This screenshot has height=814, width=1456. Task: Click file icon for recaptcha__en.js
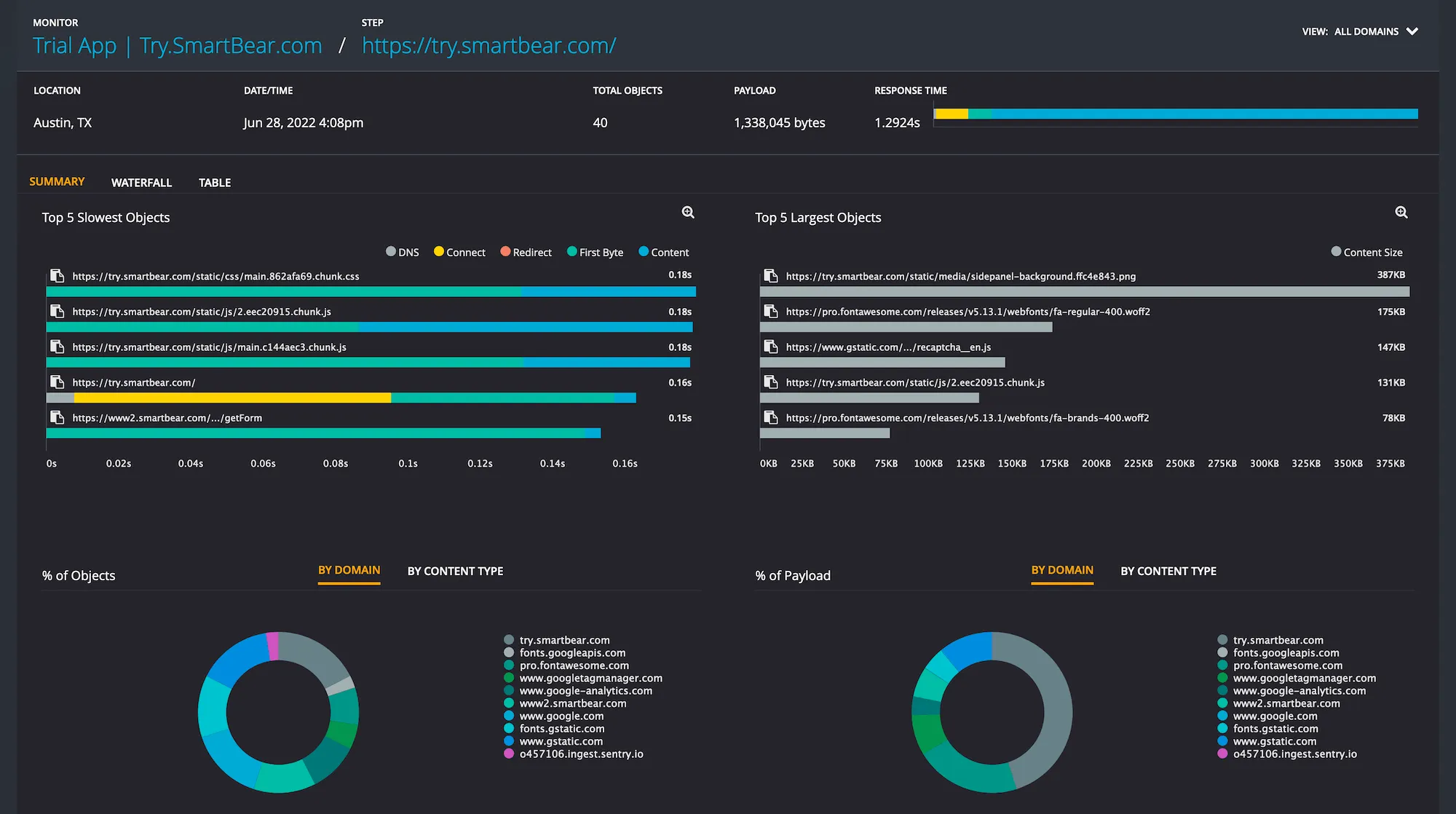(x=770, y=347)
